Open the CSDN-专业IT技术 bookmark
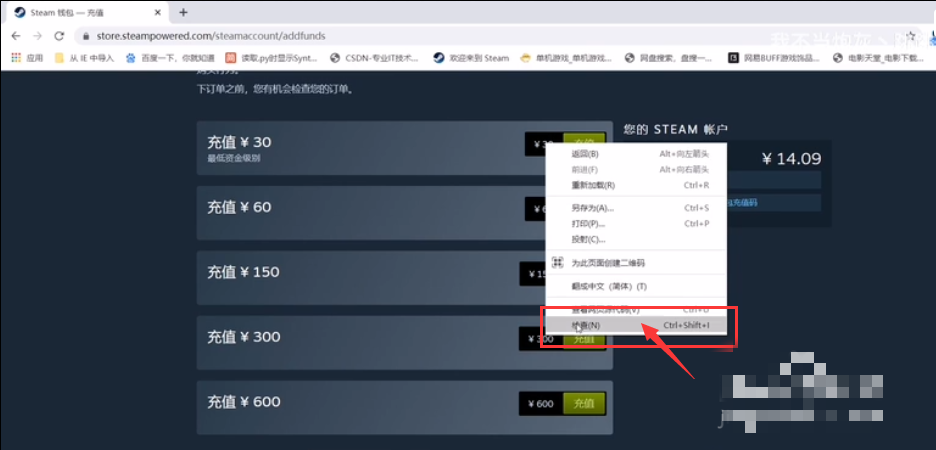936x450 pixels. (375, 58)
